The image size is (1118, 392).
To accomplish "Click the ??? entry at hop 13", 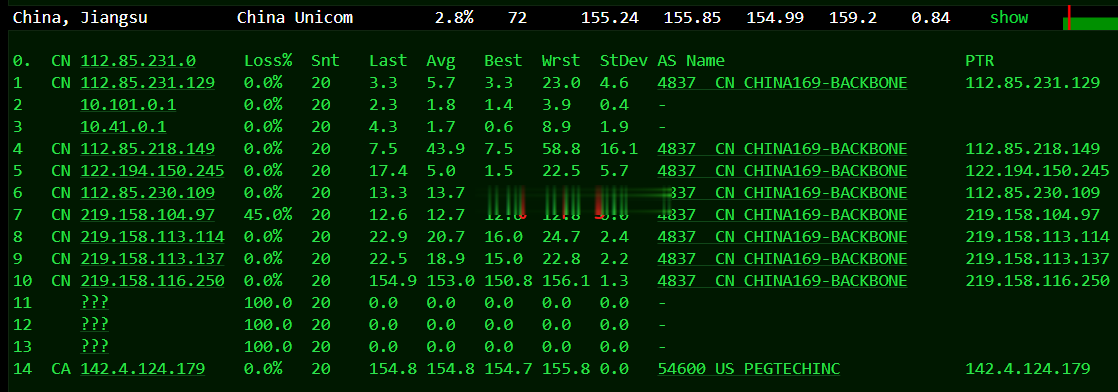I will click(x=95, y=346).
